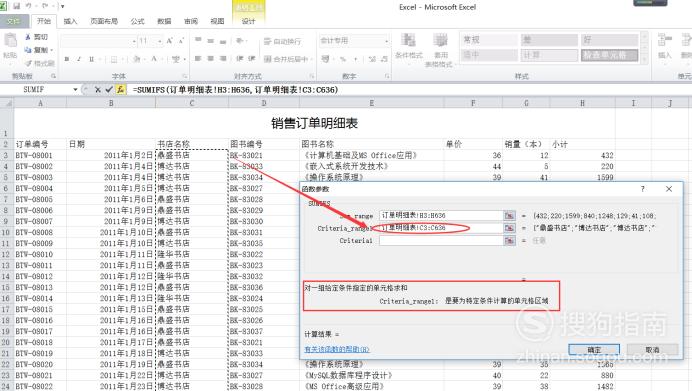
Task: Apply comma style number format
Action: (355, 59)
